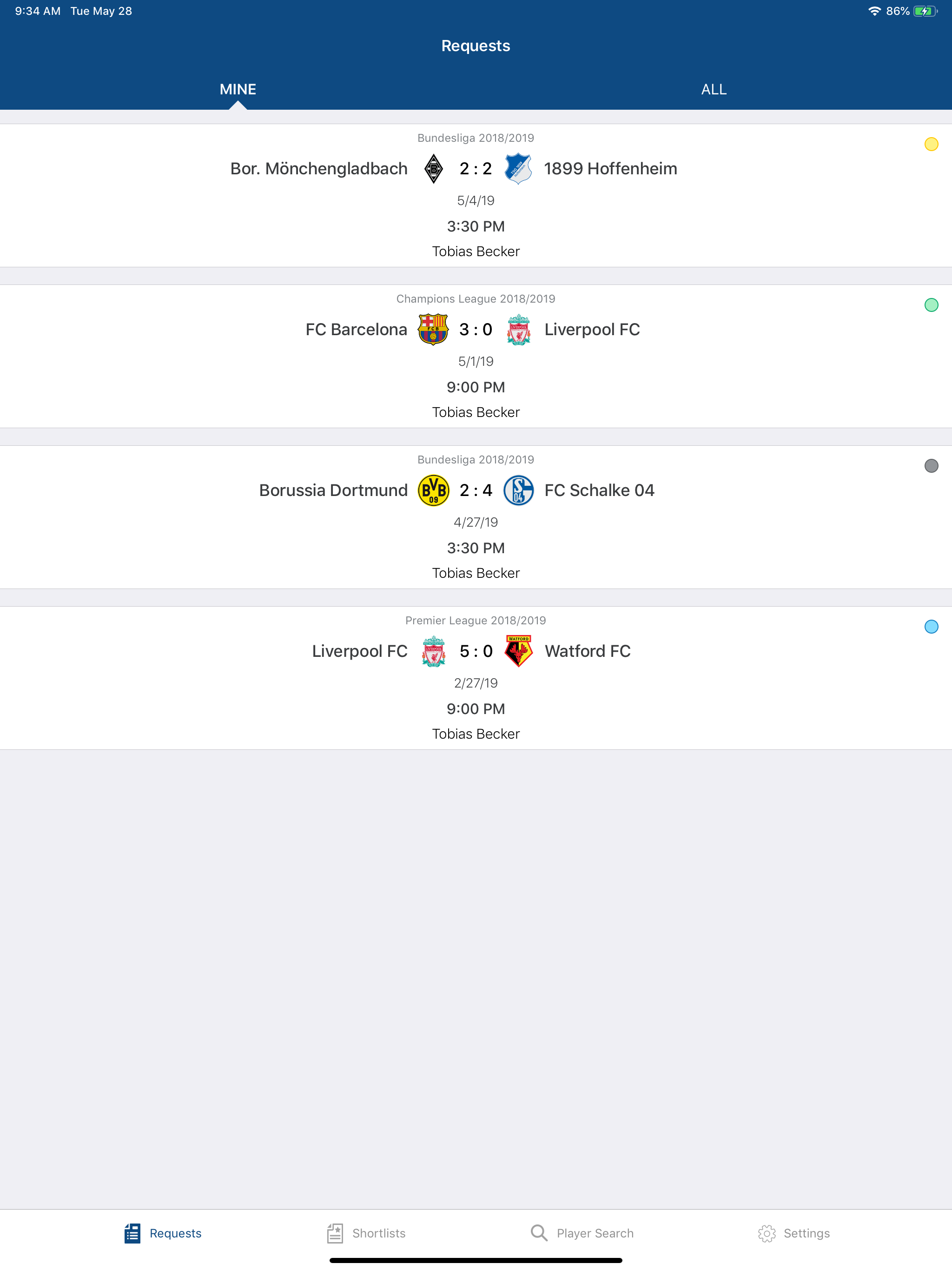This screenshot has height=1270, width=952.
Task: Tap the FC Barcelona crest
Action: (x=433, y=330)
